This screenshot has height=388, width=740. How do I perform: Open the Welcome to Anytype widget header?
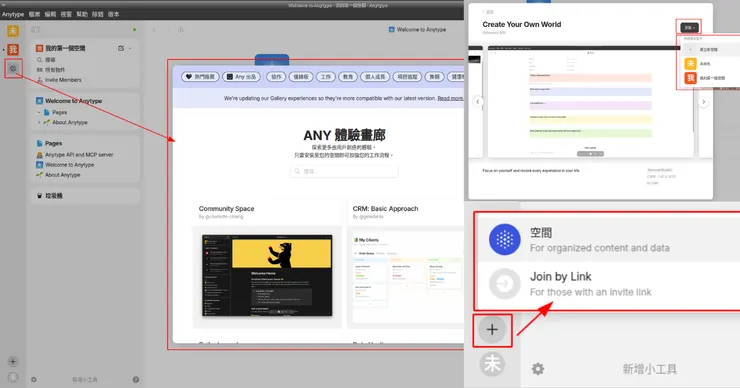coord(69,101)
